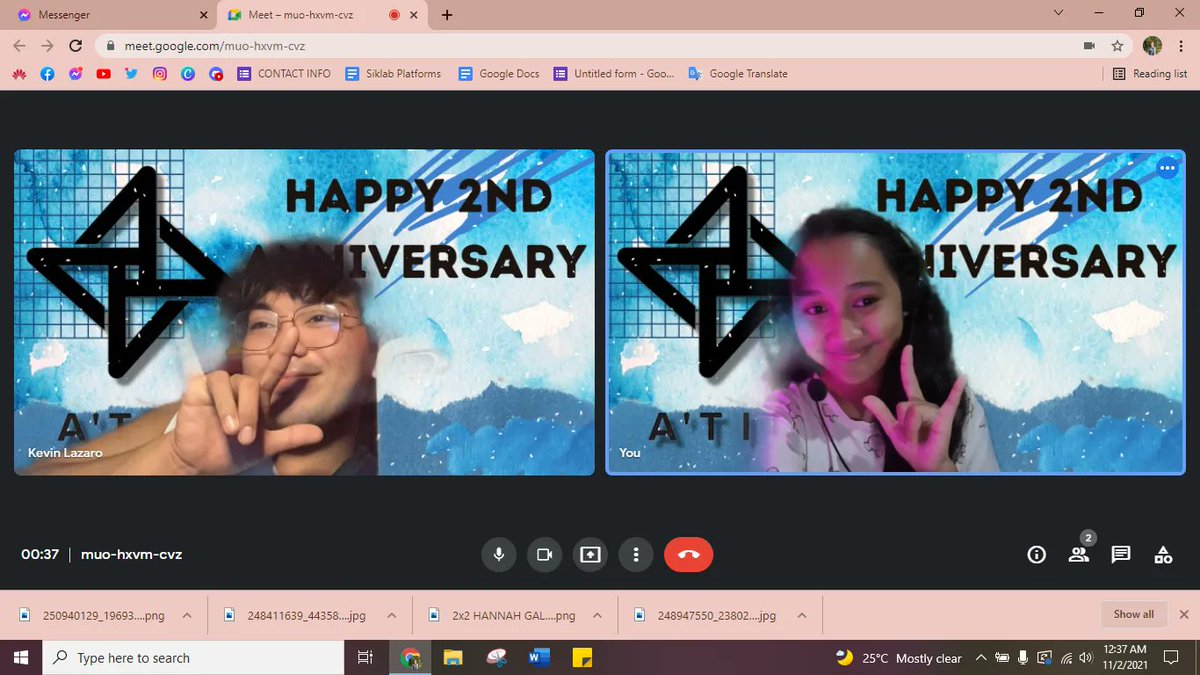1200x675 pixels.
Task: Close the Messenger tab
Action: (x=204, y=15)
